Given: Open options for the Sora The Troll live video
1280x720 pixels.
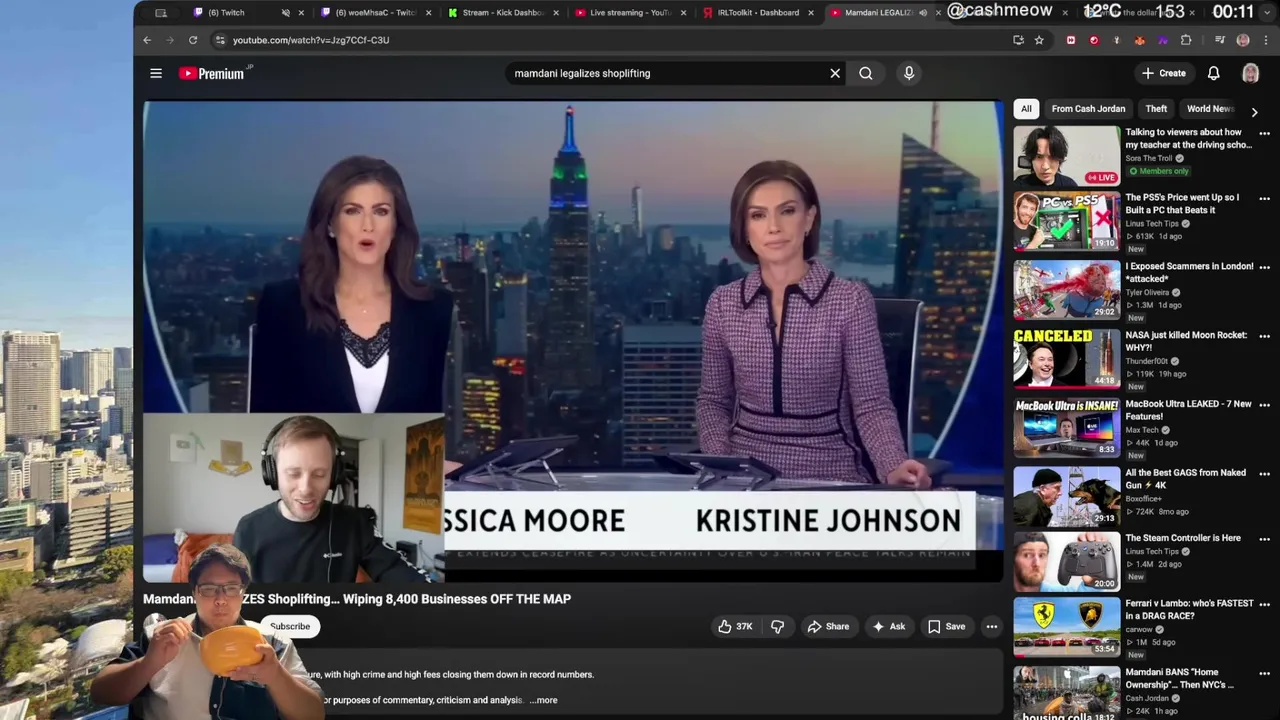Looking at the screenshot, I should [1264, 133].
